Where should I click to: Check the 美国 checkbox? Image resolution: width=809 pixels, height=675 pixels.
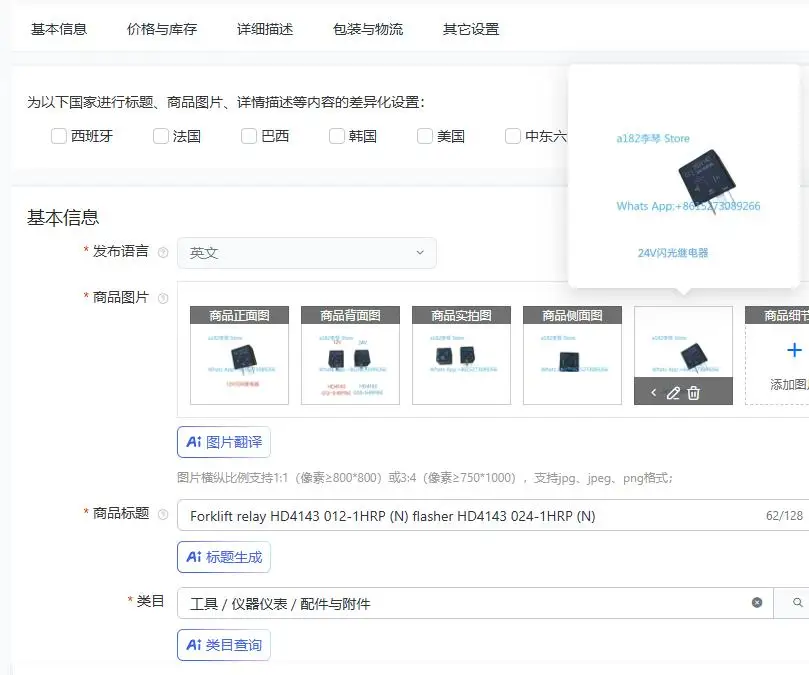tap(425, 136)
